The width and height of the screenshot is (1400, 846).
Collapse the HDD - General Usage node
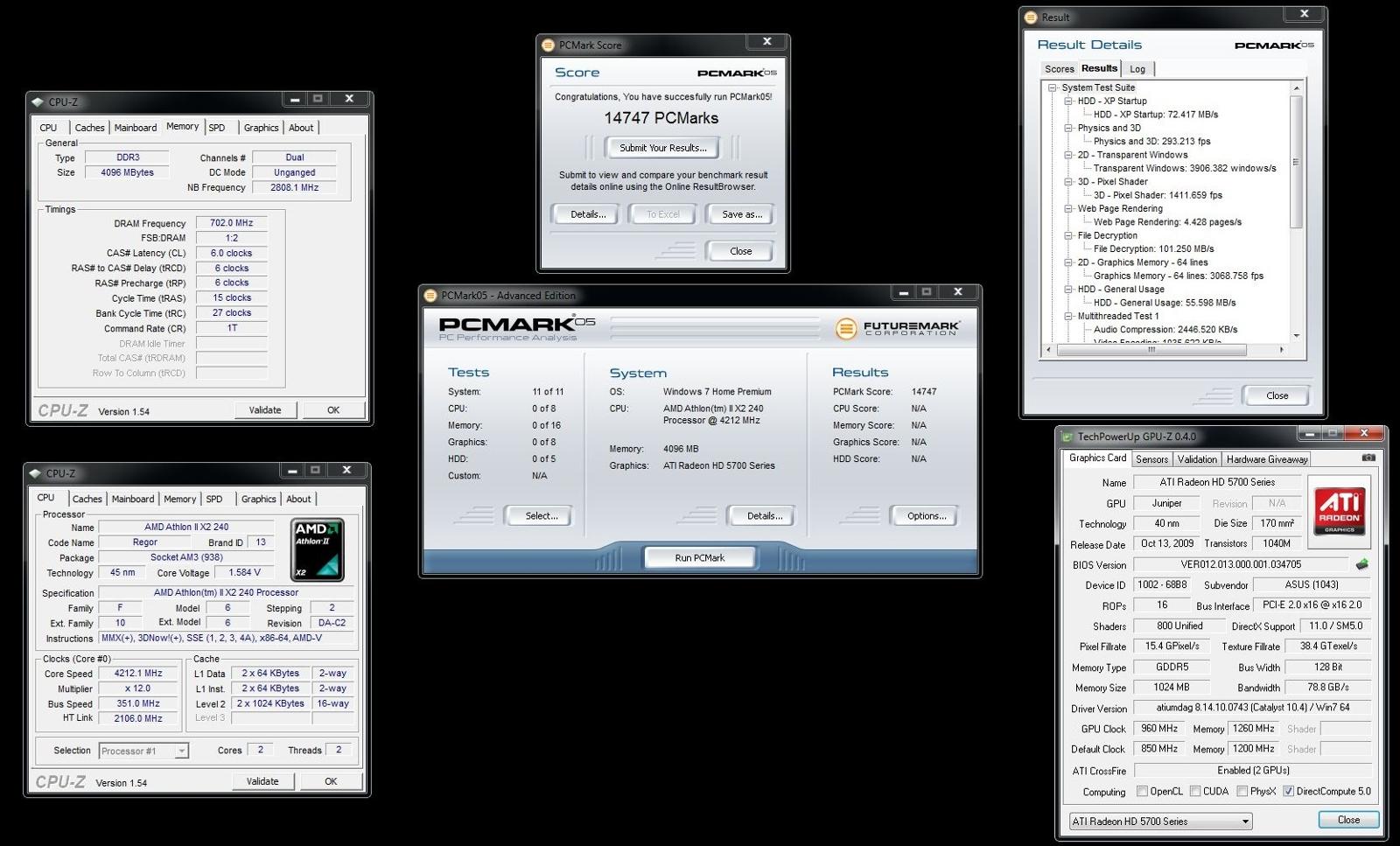(x=1068, y=290)
